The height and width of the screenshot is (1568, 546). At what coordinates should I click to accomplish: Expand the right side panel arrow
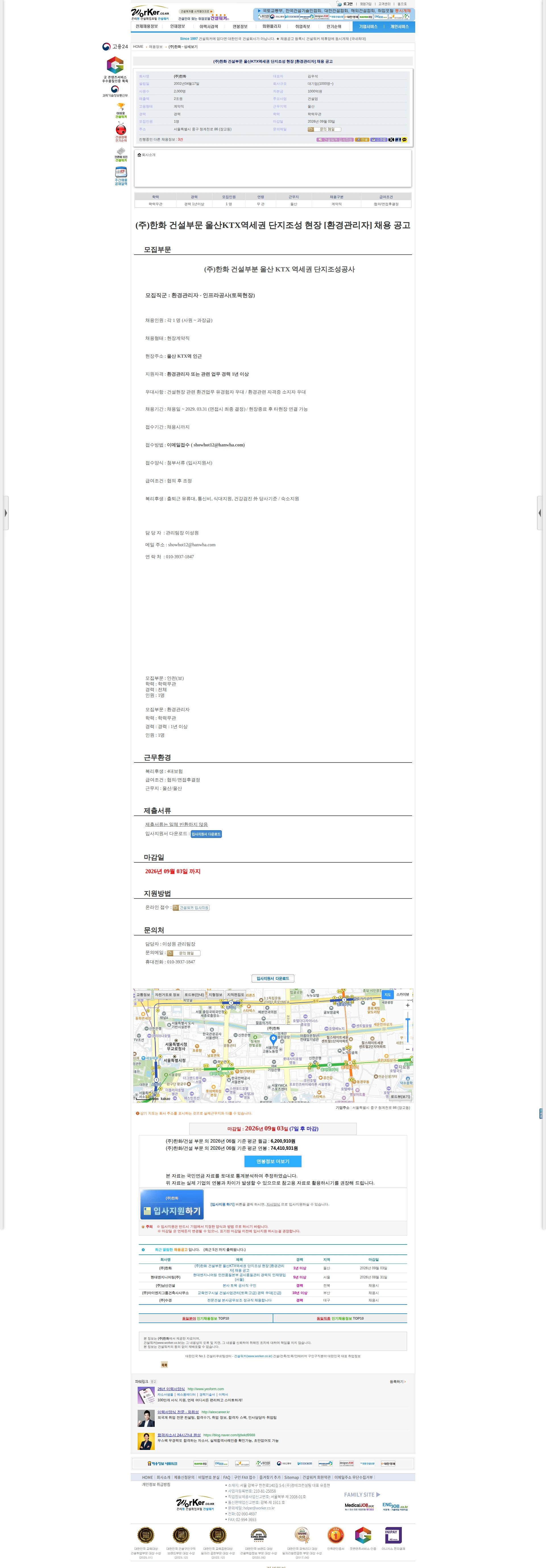click(540, 513)
